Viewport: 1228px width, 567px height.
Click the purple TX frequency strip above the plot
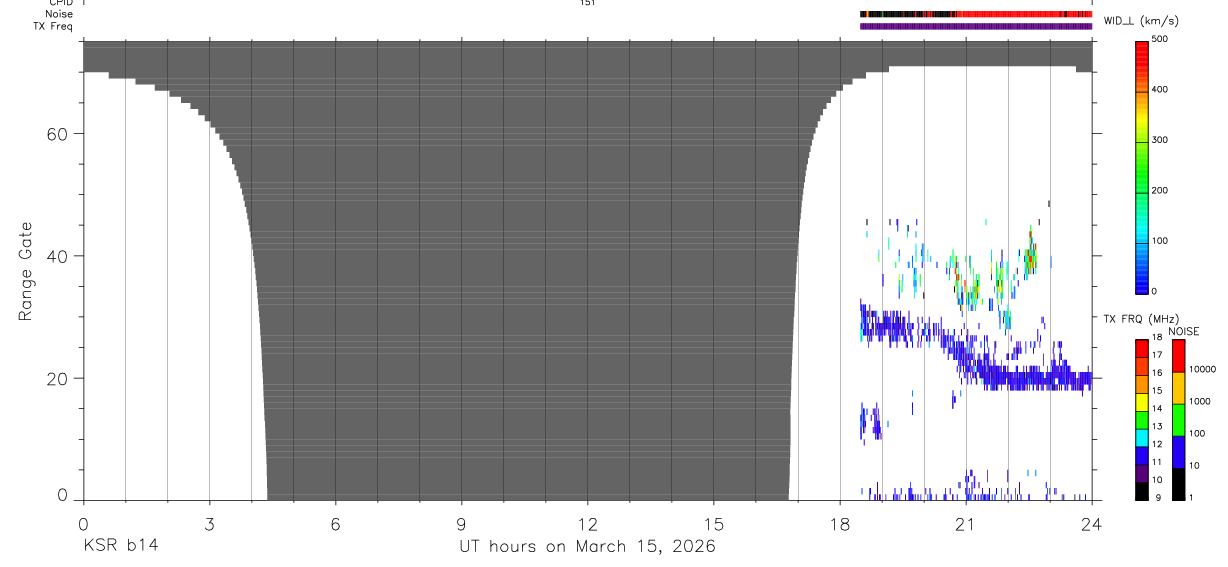[x=975, y=26]
